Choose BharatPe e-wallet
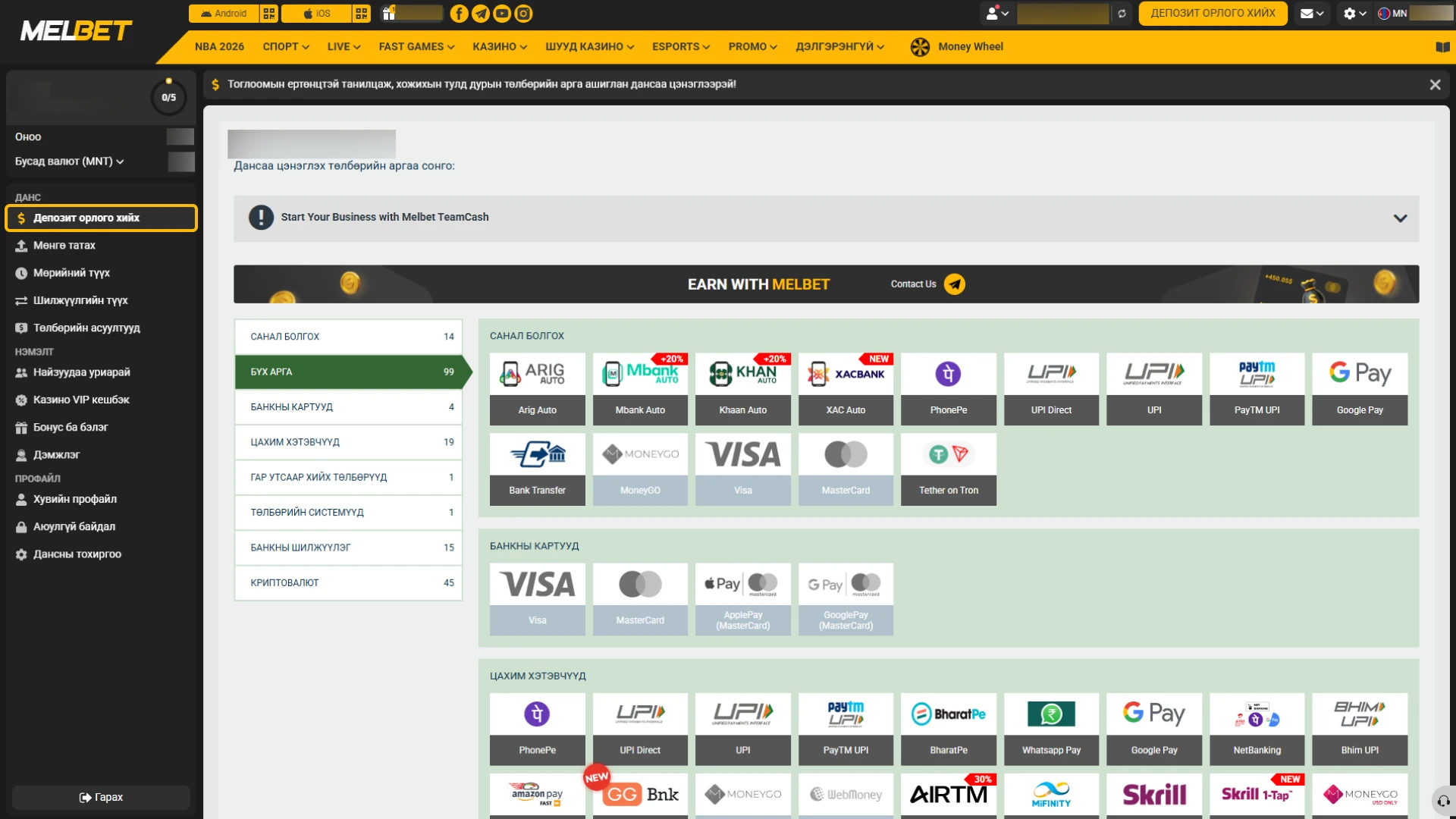 tap(949, 729)
